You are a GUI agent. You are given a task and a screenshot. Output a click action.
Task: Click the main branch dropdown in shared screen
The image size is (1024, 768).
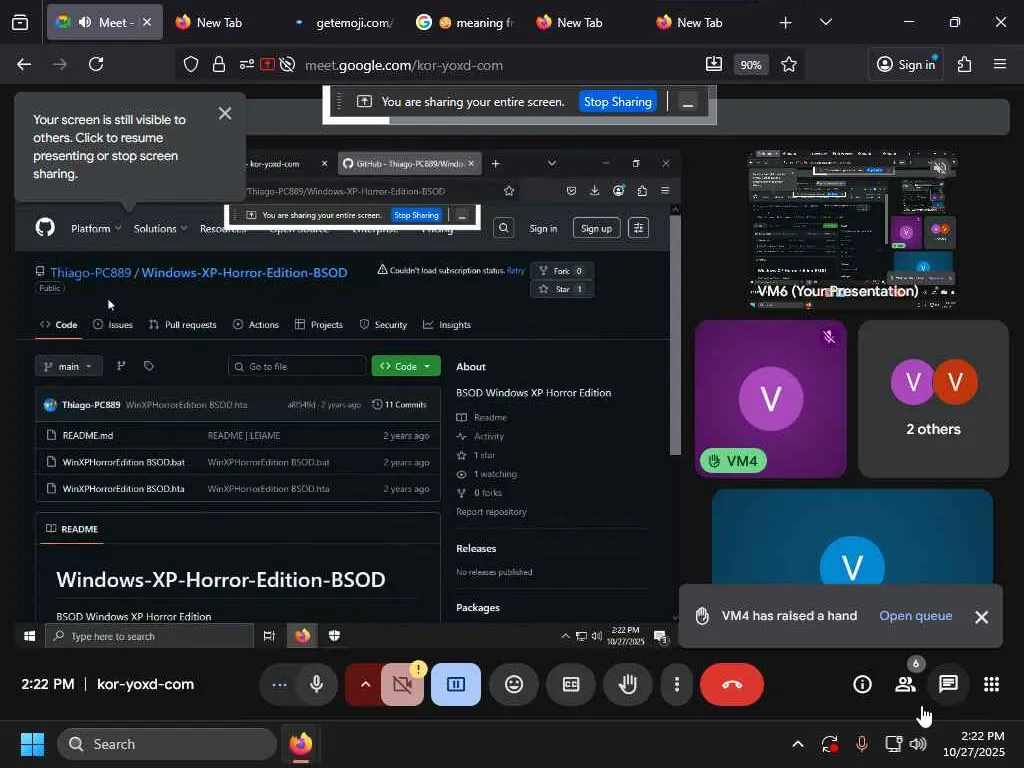pyautogui.click(x=68, y=366)
